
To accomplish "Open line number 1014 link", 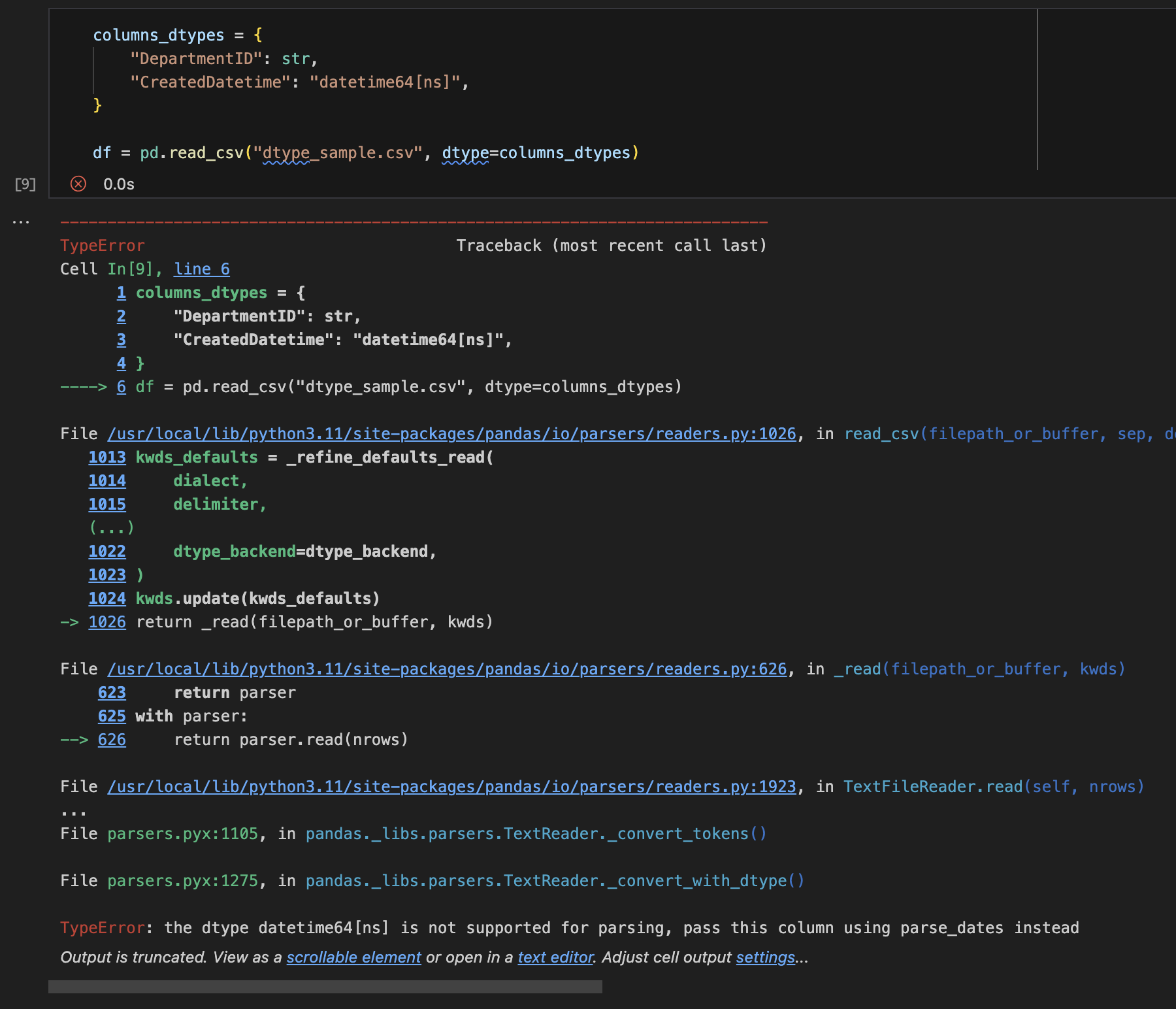I will [107, 481].
